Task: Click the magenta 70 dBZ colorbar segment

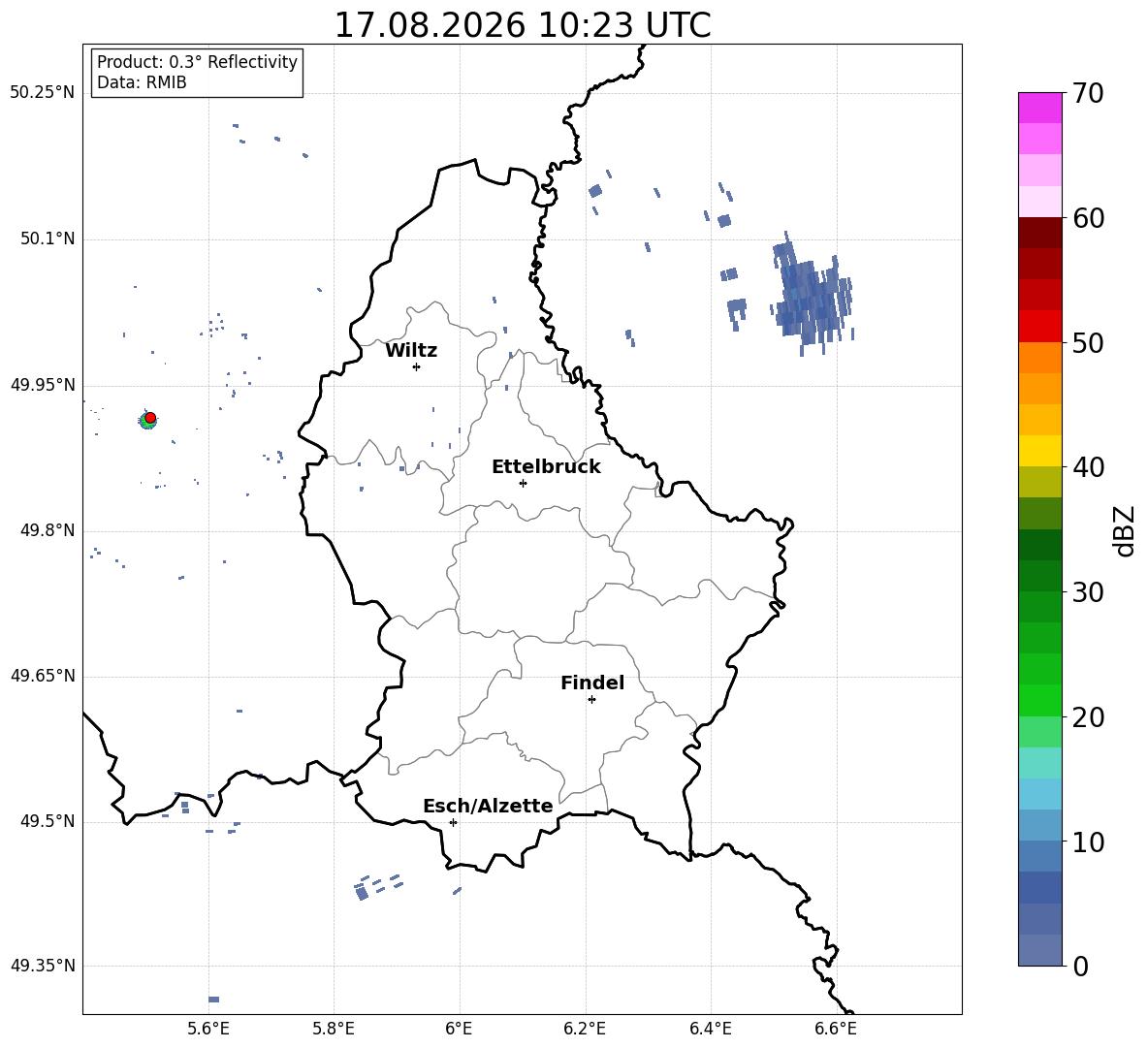Action: (1039, 108)
